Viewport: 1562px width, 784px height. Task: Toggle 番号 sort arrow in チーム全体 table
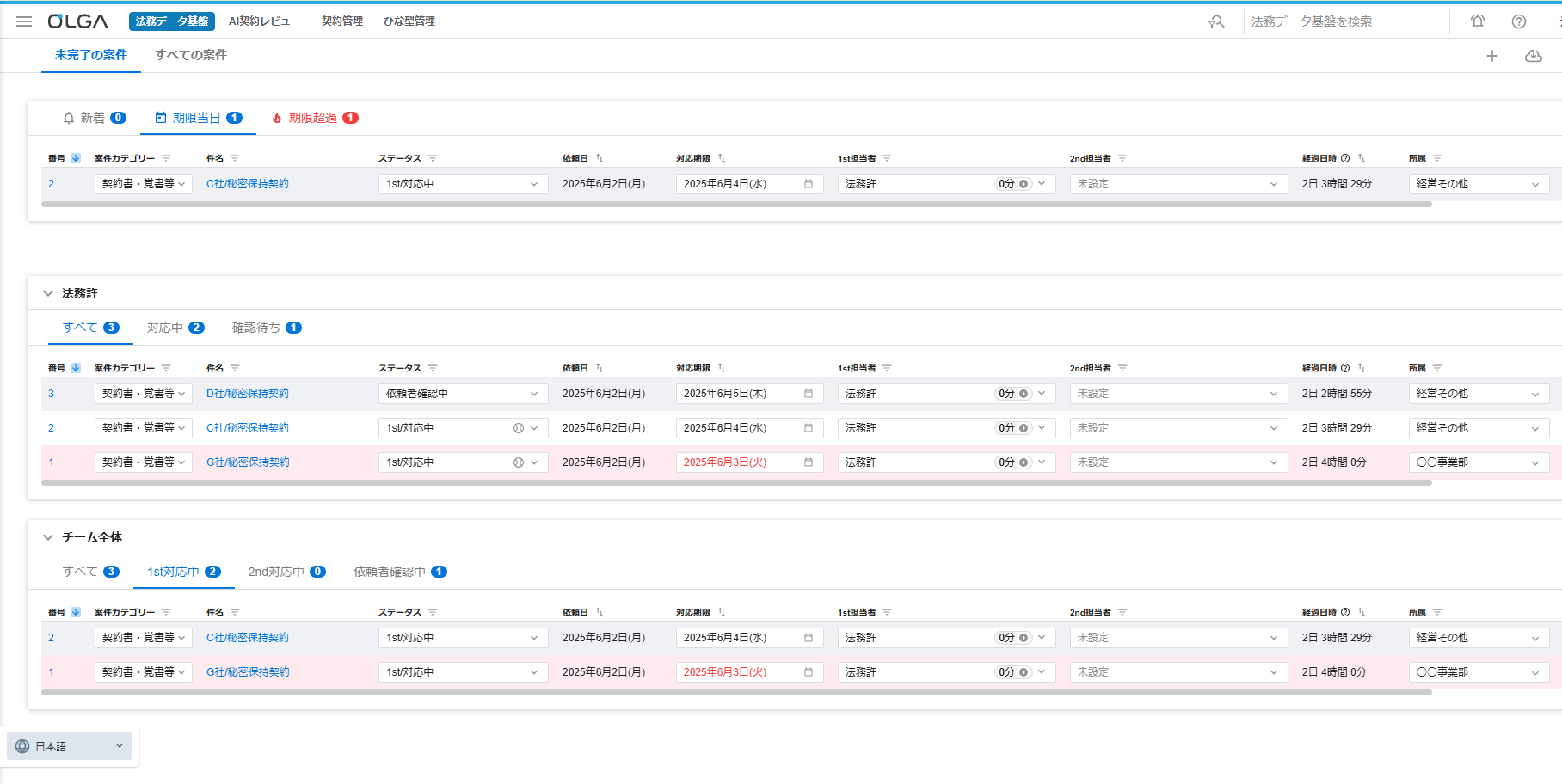click(x=76, y=612)
